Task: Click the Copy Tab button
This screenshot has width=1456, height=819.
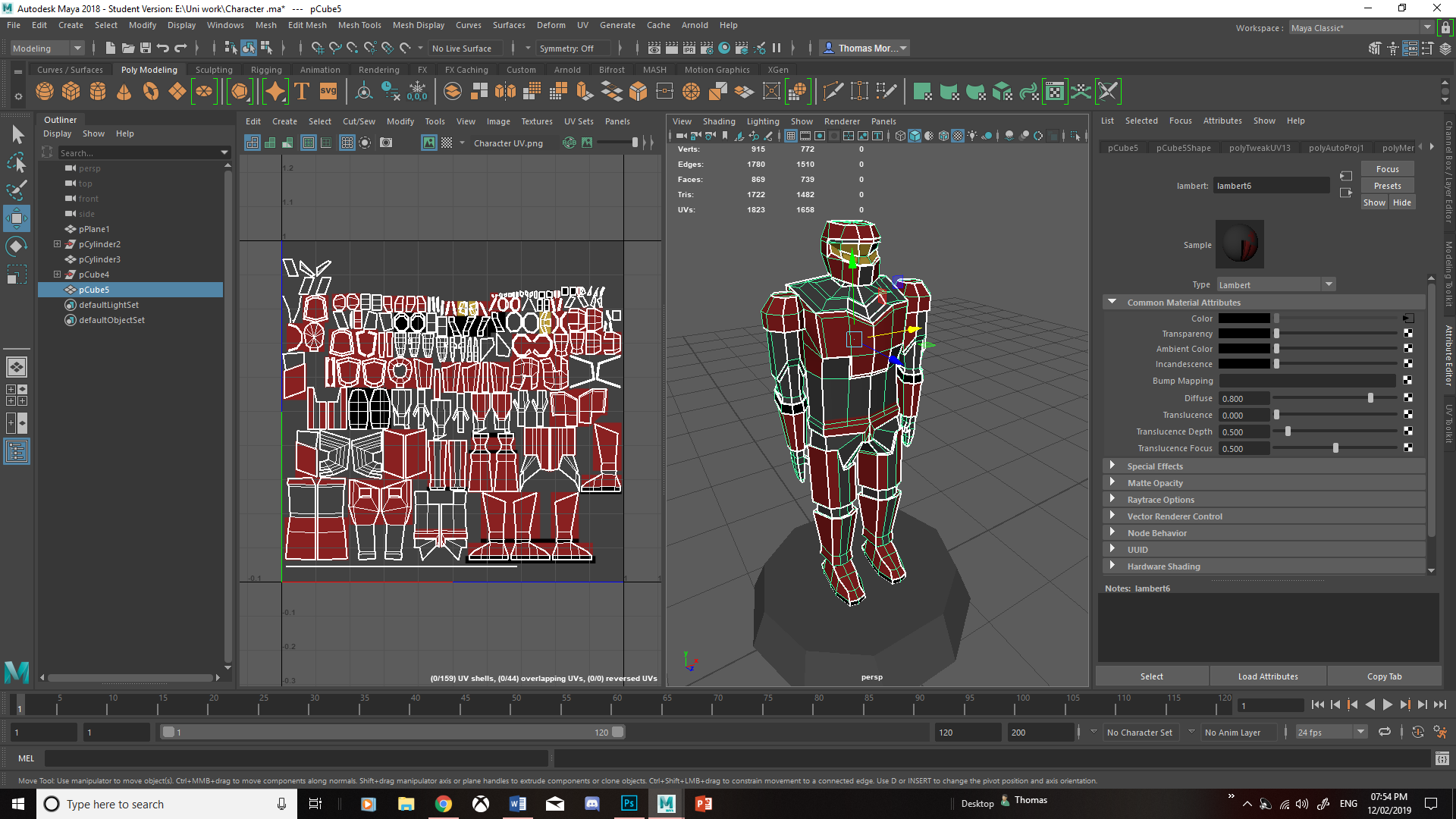Action: click(1384, 676)
